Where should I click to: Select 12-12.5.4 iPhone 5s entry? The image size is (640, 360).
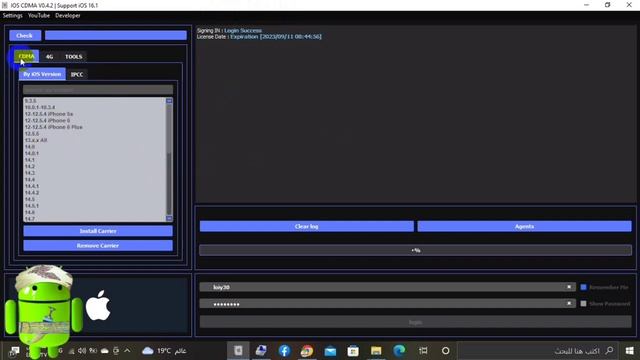point(49,114)
